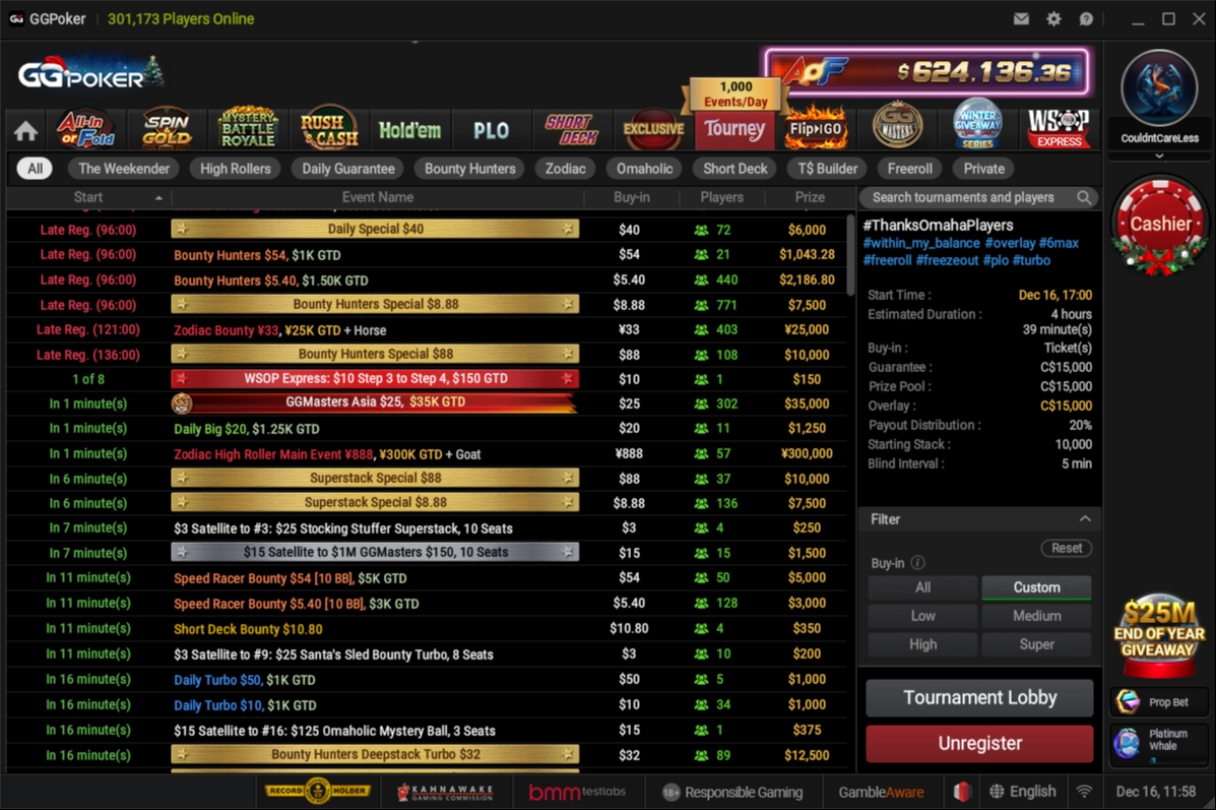The image size is (1216, 810).
Task: Sort by the Players column header
Action: (x=722, y=198)
